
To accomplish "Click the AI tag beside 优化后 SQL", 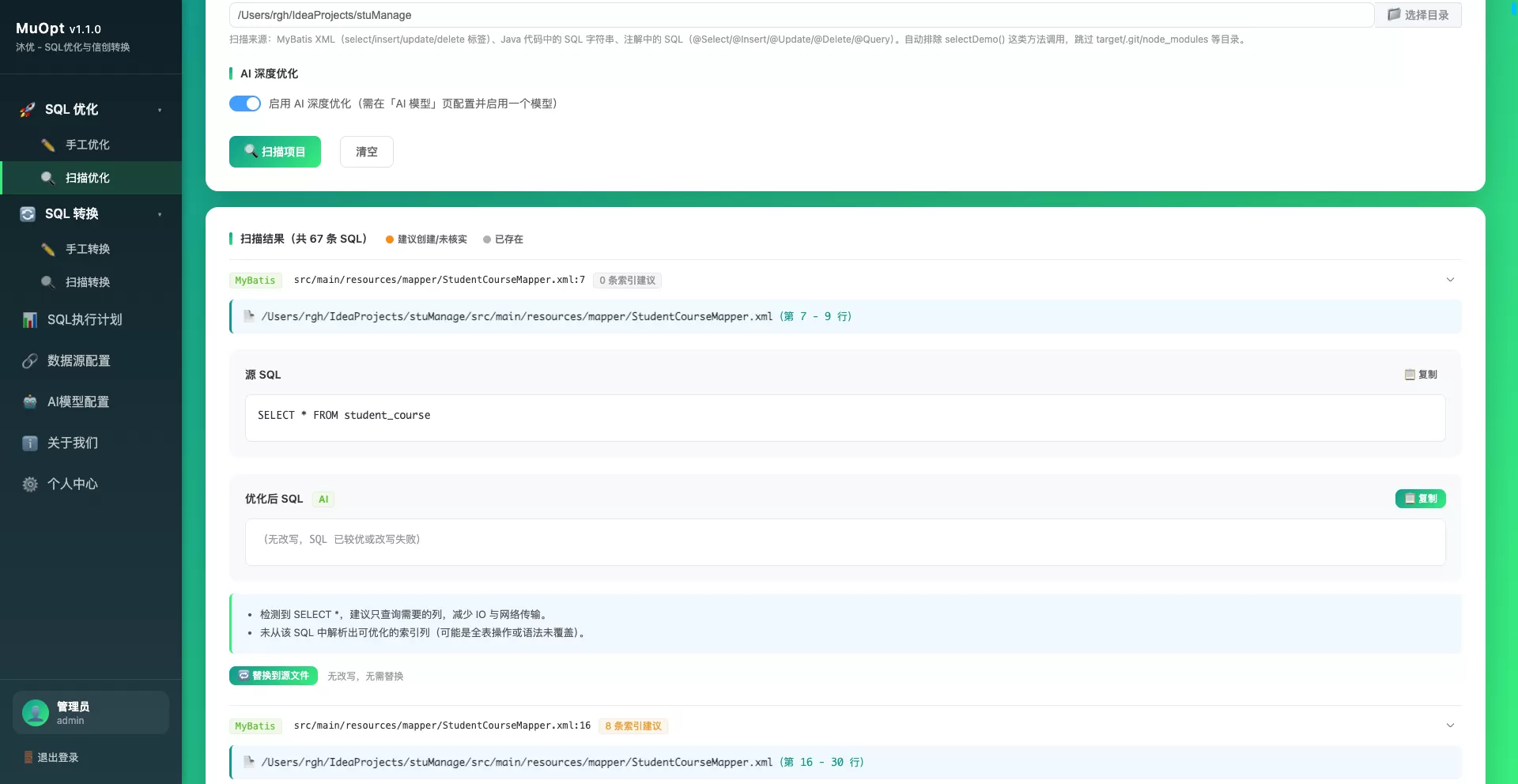I will click(323, 499).
